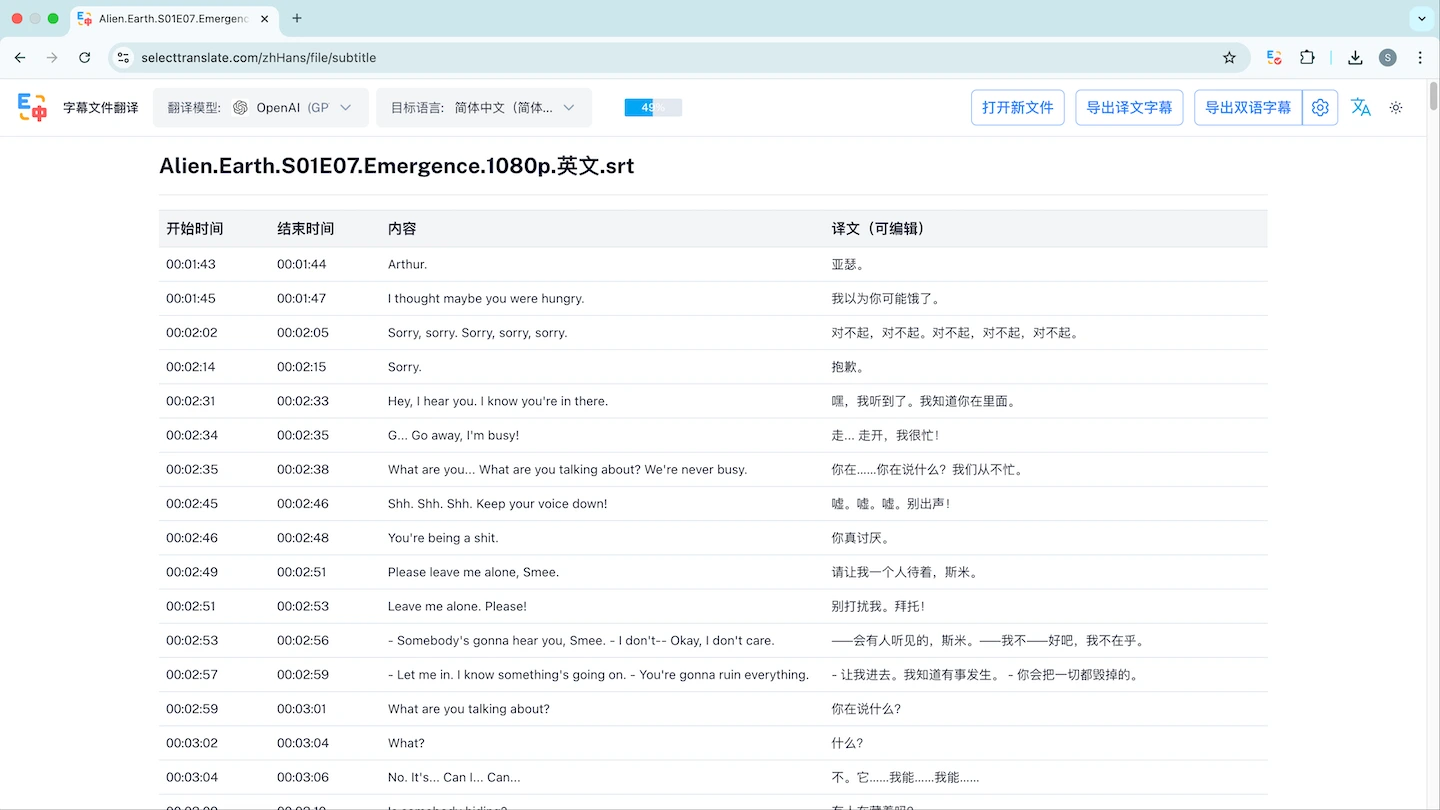
Task: Open the tab search chevron dropdown
Action: tap(1421, 18)
